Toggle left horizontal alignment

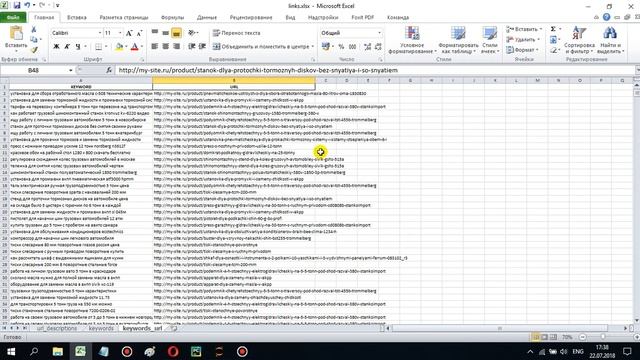155,47
